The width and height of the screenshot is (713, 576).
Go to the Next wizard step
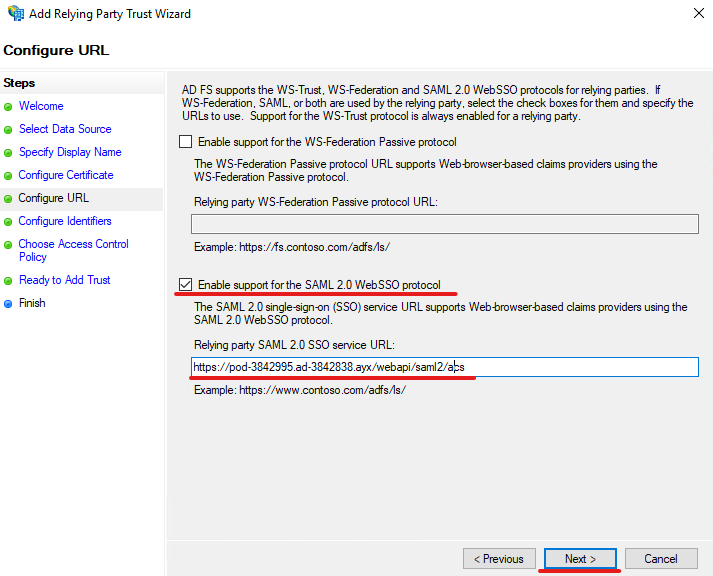point(580,559)
